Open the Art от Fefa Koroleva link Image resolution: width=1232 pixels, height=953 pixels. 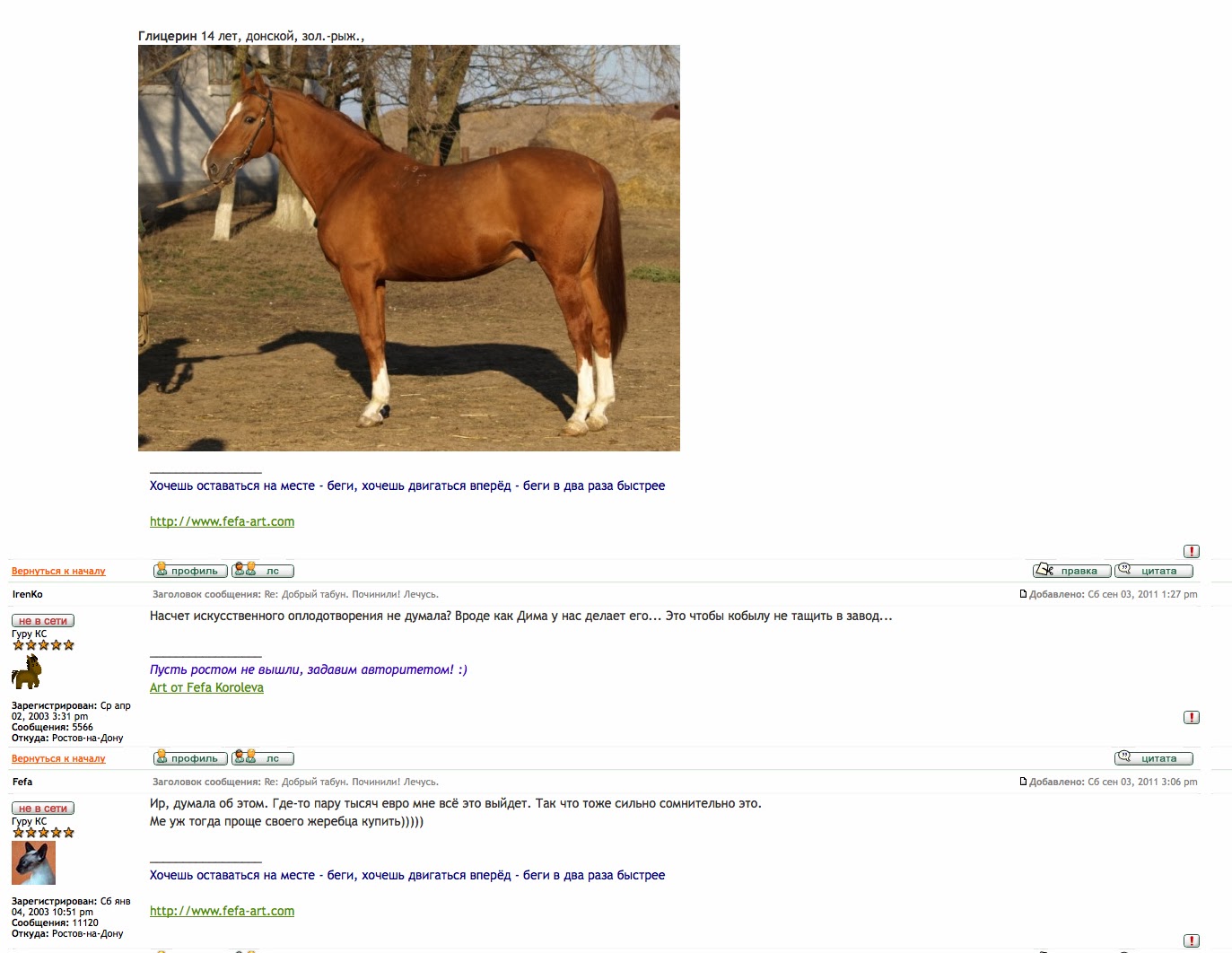pos(206,687)
